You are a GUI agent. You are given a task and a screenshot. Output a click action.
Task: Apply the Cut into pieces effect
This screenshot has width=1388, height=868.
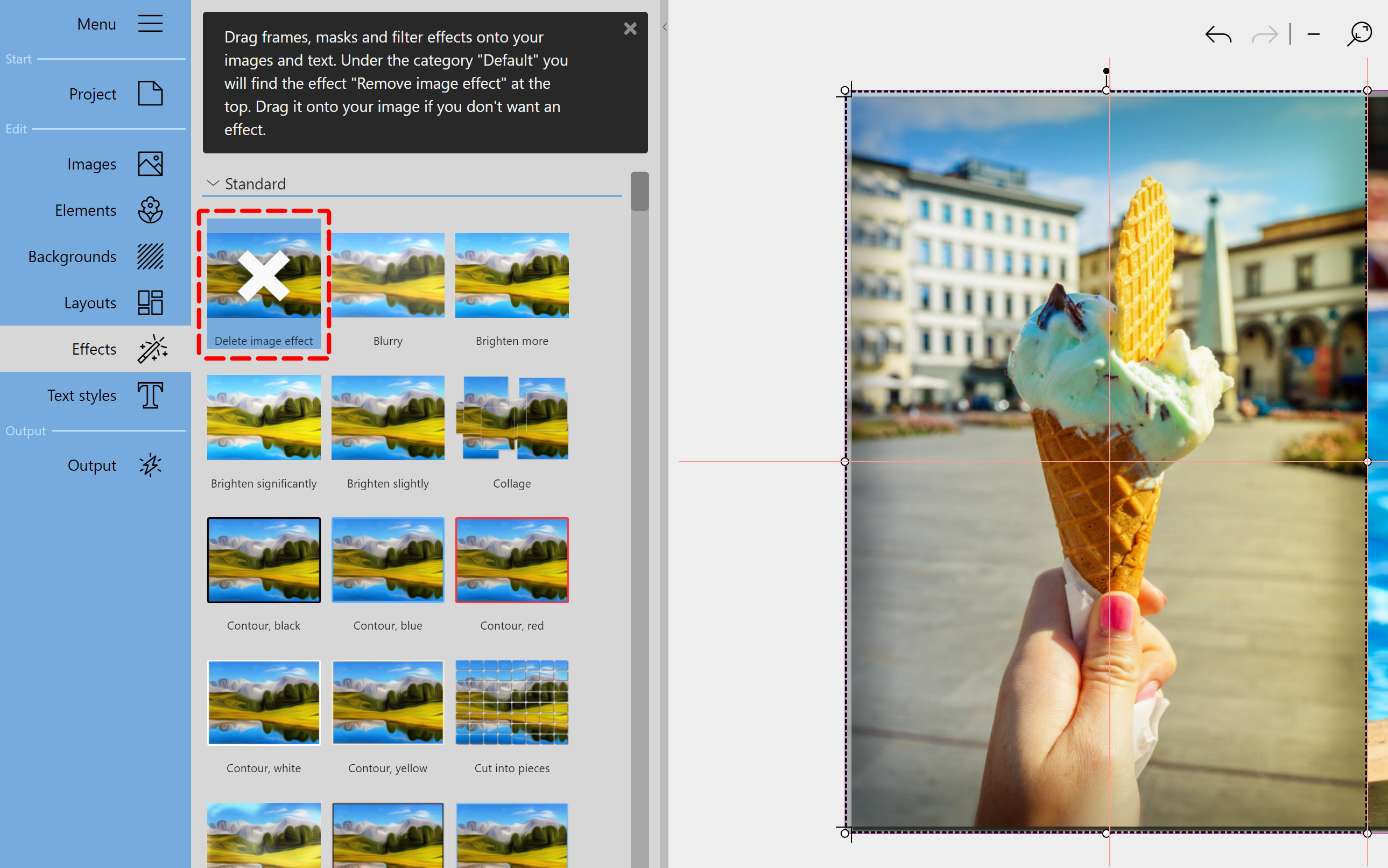(x=511, y=702)
